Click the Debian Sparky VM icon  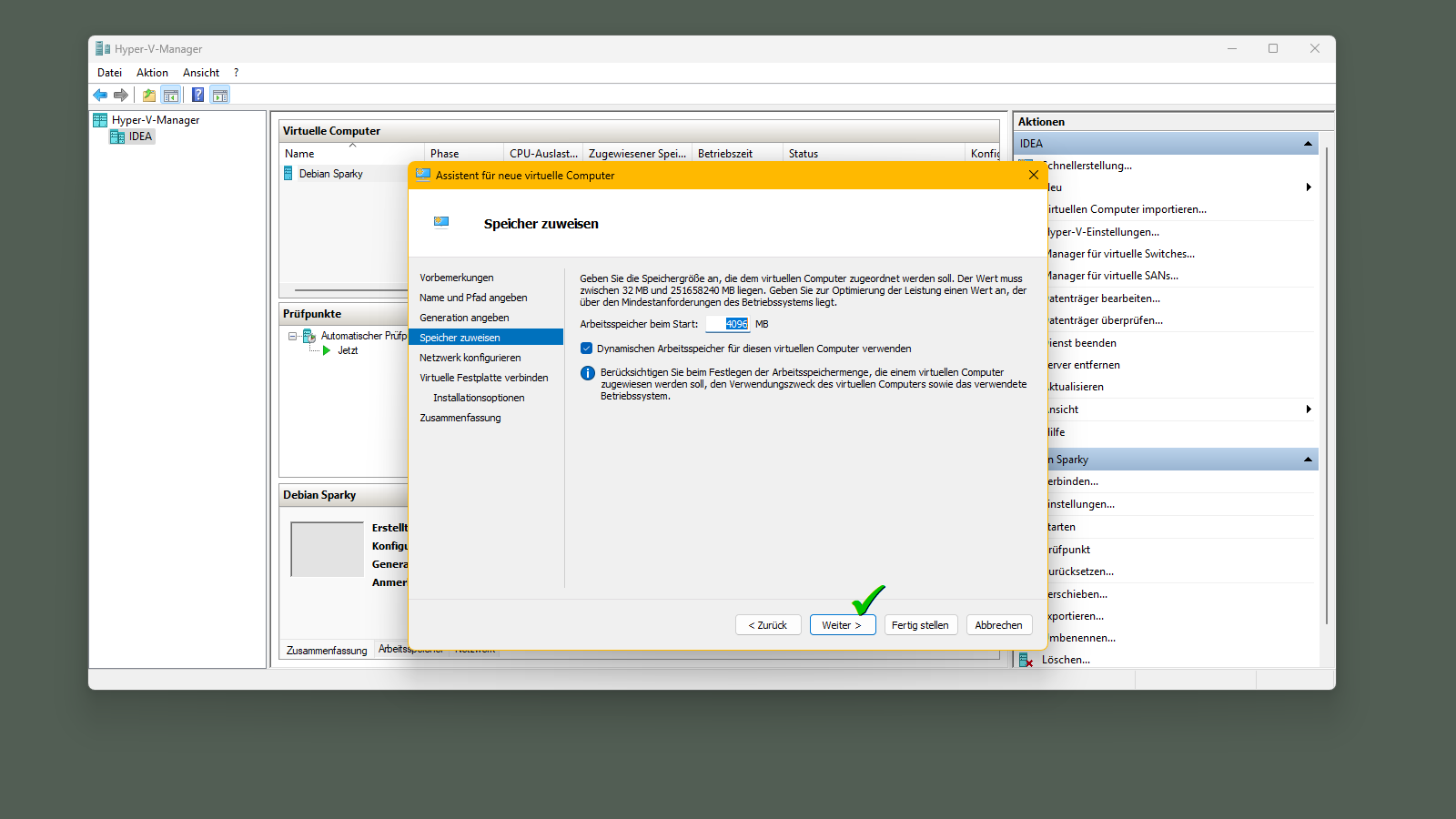tap(288, 174)
